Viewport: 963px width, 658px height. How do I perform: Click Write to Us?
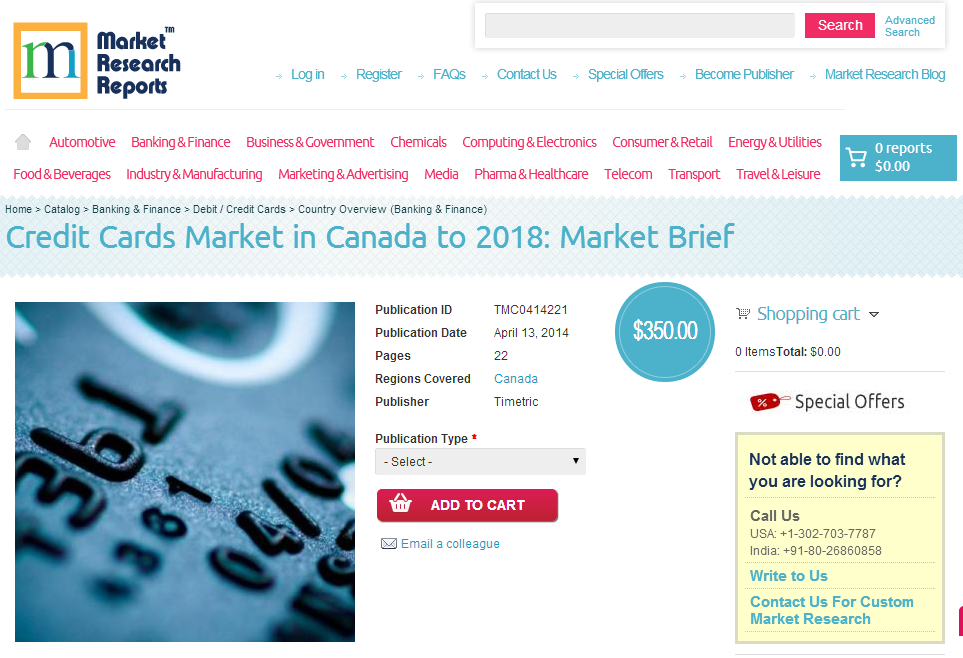(789, 576)
